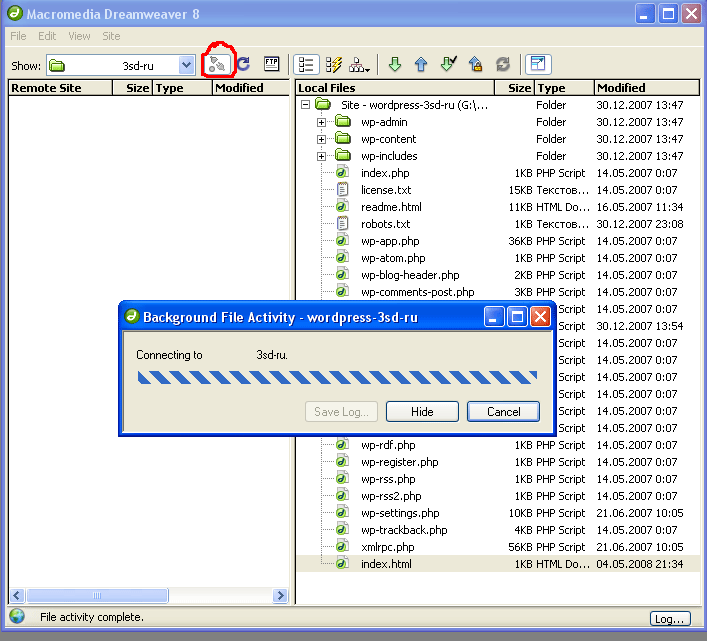The height and width of the screenshot is (641, 707).
Task: Expand the wp-content folder
Action: tap(321, 139)
